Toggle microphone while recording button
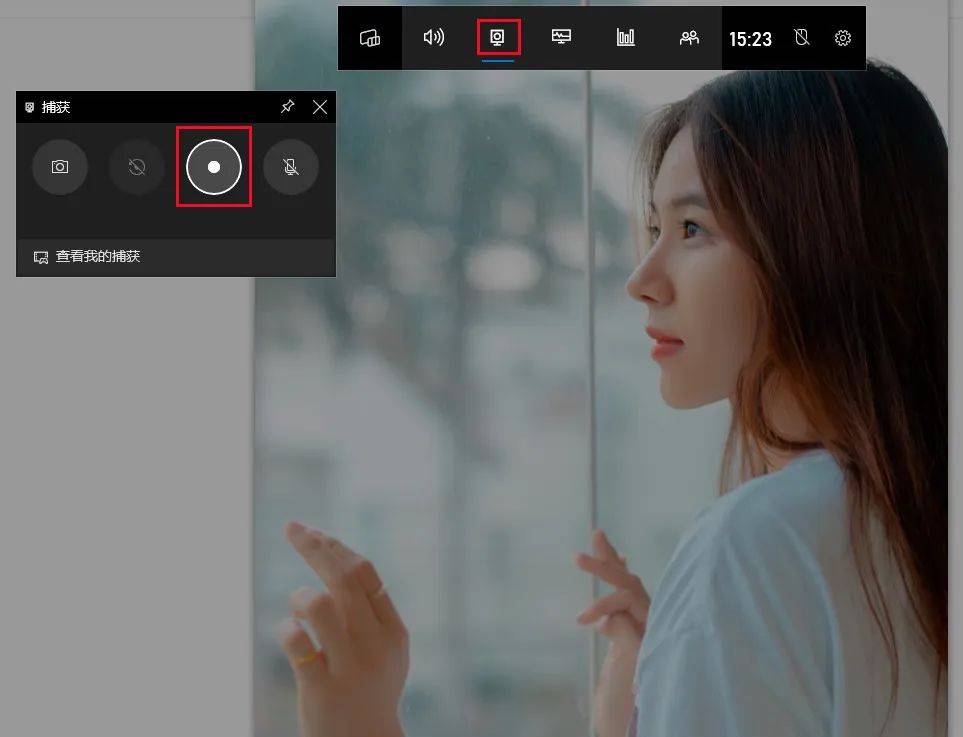Image resolution: width=963 pixels, height=737 pixels. click(x=290, y=166)
